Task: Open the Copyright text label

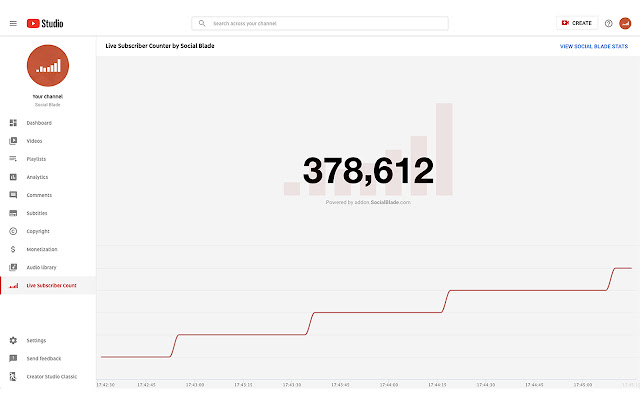Action: pos(38,231)
